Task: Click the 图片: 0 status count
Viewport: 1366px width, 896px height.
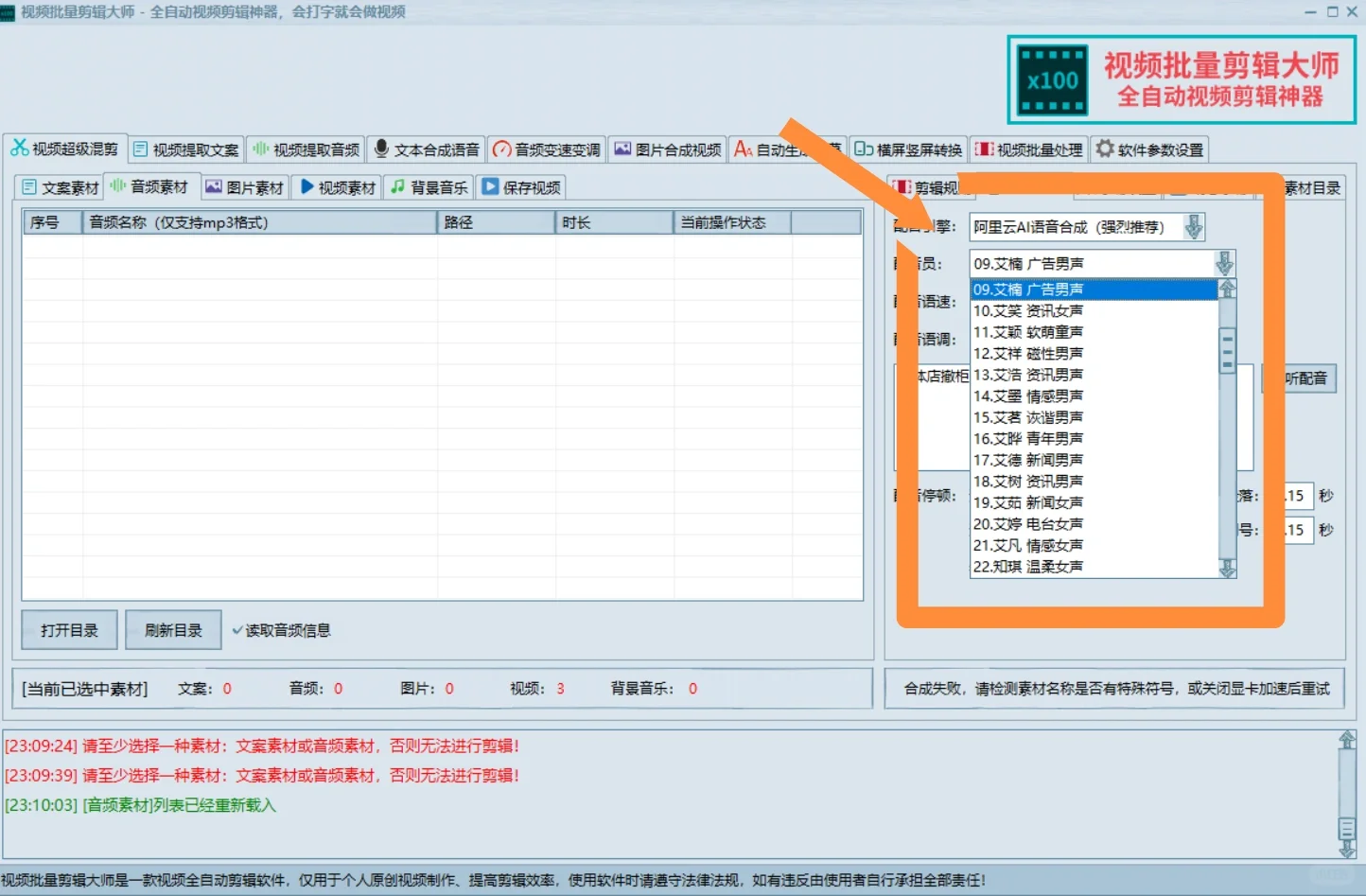Action: click(x=427, y=689)
